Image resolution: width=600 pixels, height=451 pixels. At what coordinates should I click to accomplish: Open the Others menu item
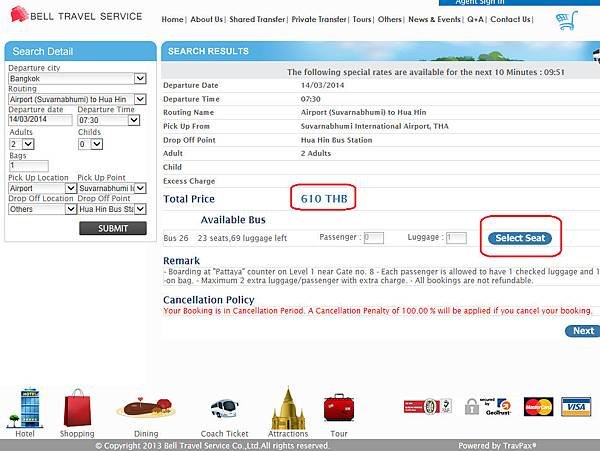point(390,20)
